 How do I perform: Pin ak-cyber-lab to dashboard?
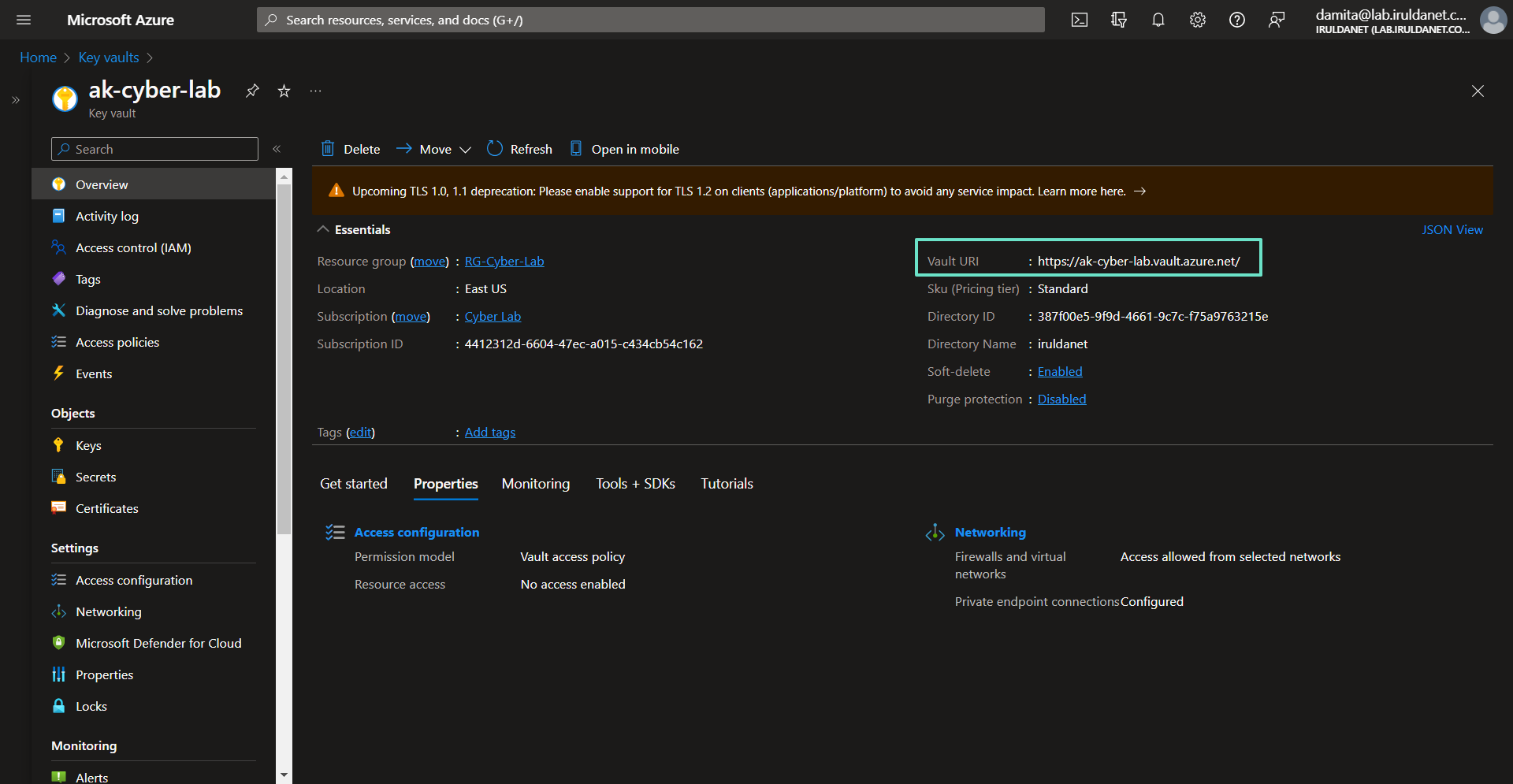(x=252, y=91)
